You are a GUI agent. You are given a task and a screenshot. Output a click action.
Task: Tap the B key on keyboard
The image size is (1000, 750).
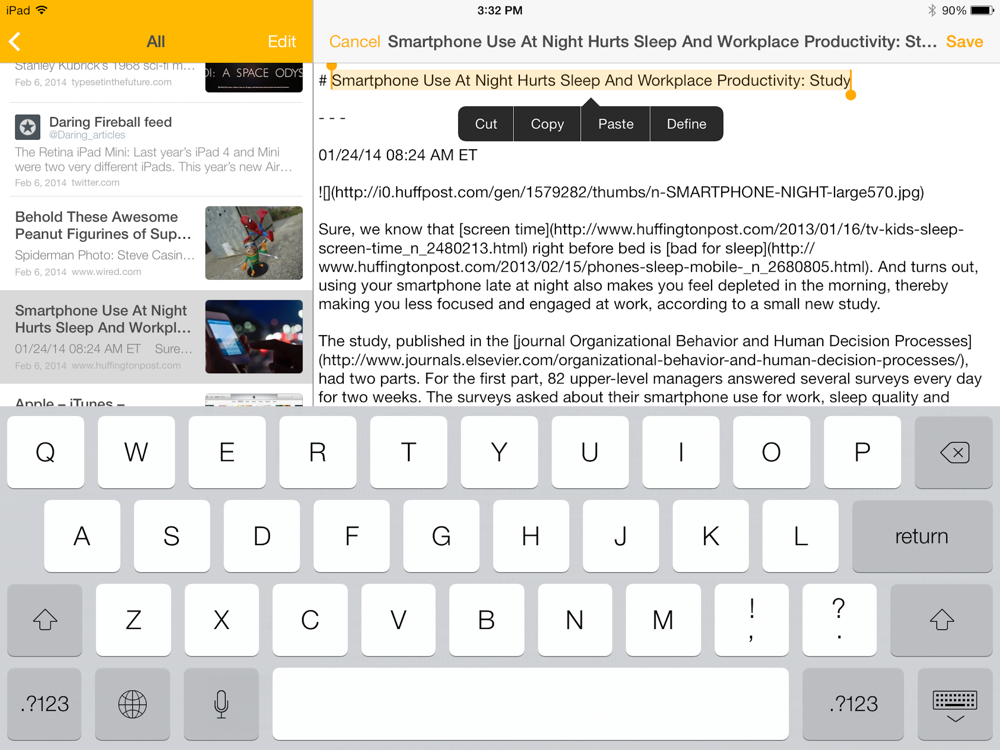(487, 620)
